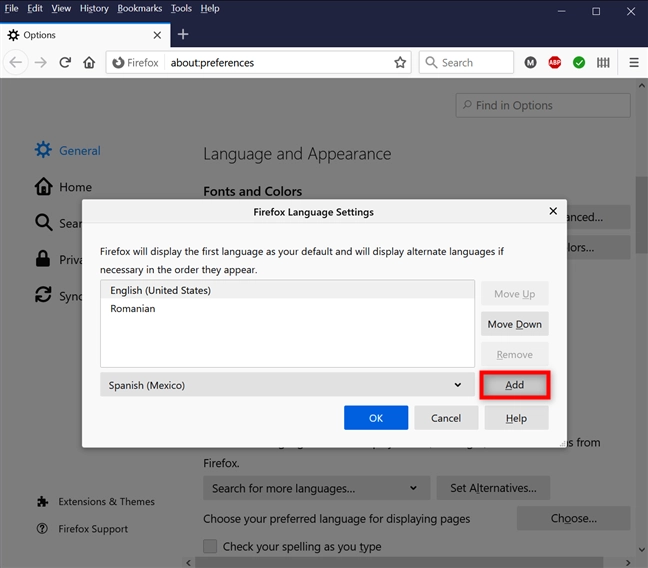Screen dimensions: 648x568
Task: Click the Move Down button
Action: tap(515, 324)
